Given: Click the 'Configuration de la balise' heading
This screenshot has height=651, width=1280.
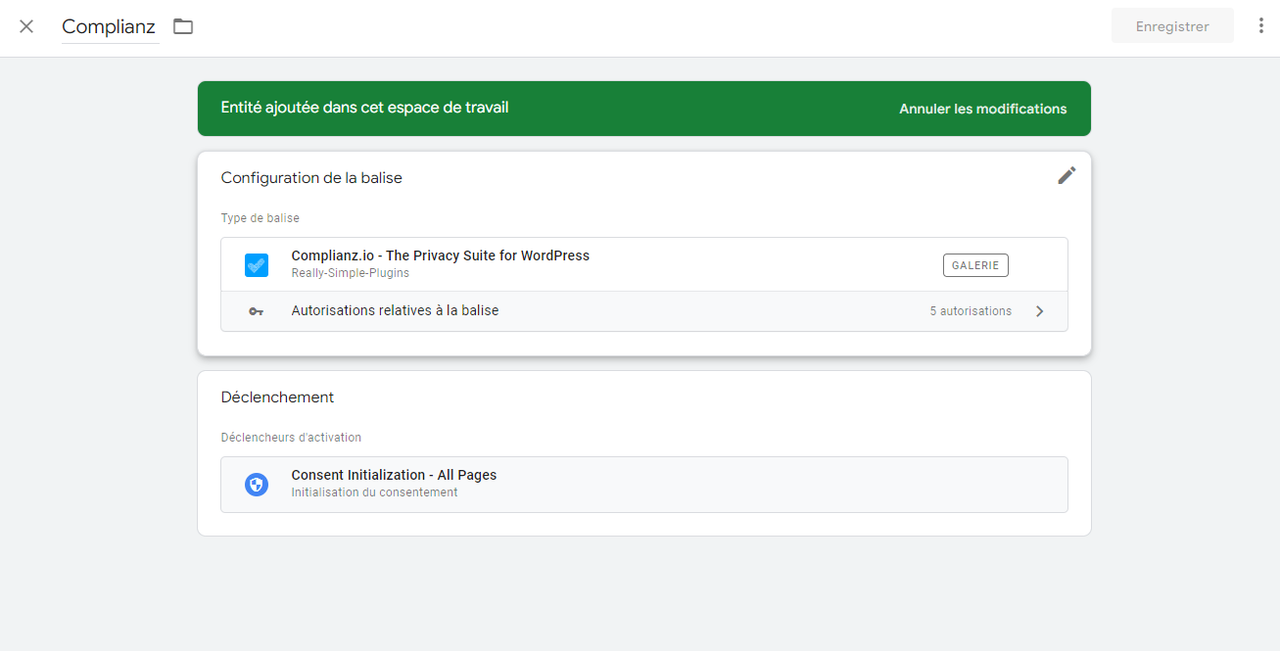Looking at the screenshot, I should point(311,178).
